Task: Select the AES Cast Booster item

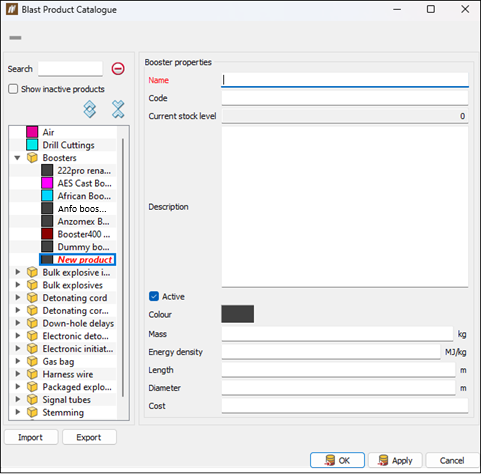Action: (x=76, y=183)
